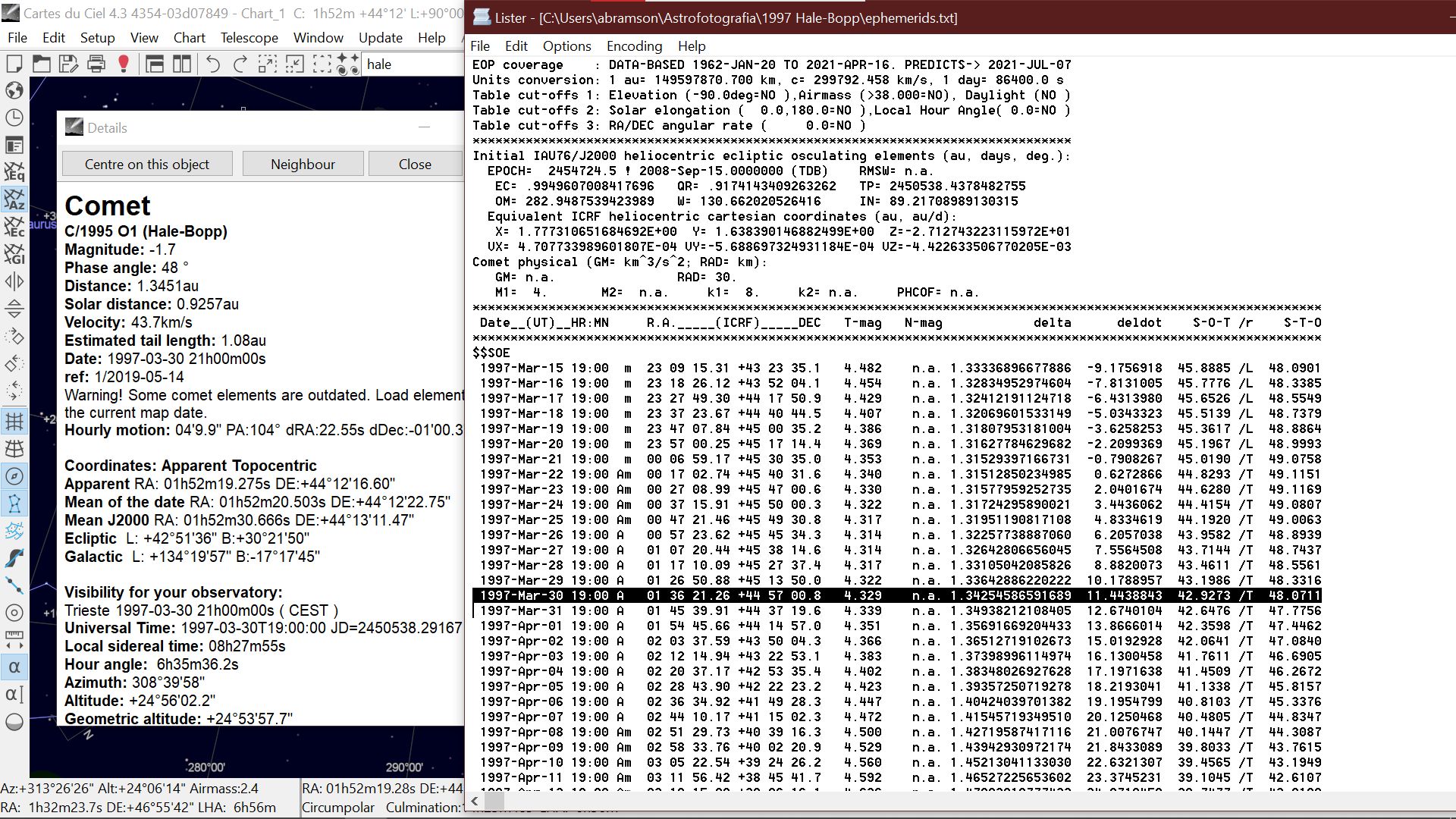The width and height of the screenshot is (1456, 819).
Task: Switch to equatorial coordinates (Eq) icon
Action: tap(14, 172)
